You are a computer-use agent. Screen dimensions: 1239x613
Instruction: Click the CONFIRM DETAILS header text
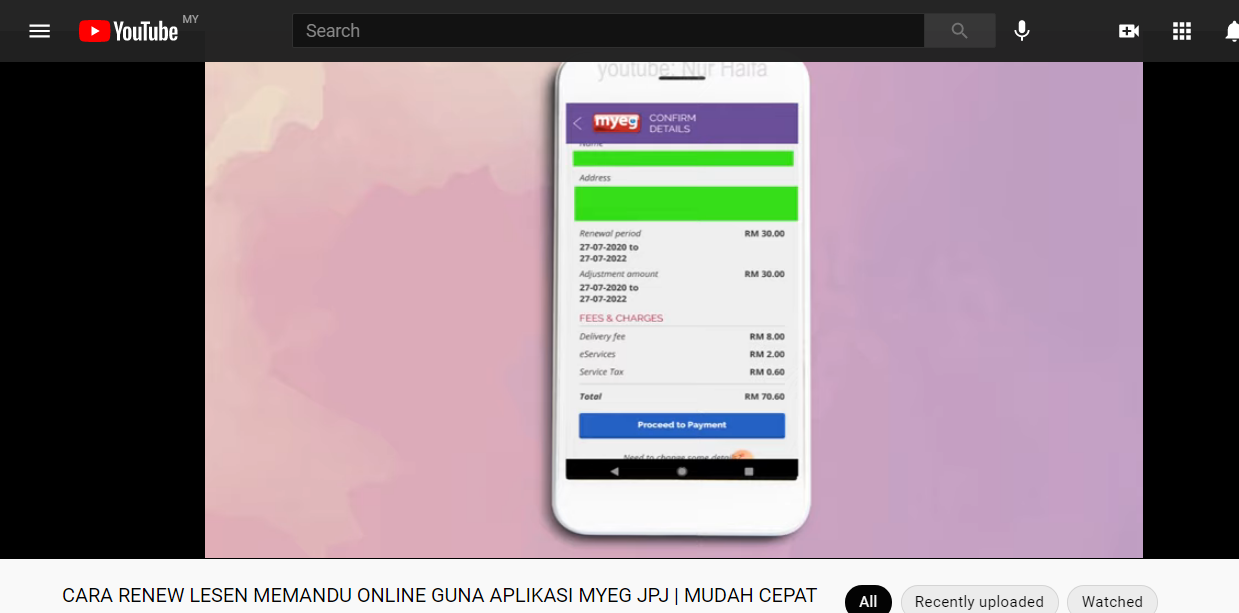pos(672,123)
